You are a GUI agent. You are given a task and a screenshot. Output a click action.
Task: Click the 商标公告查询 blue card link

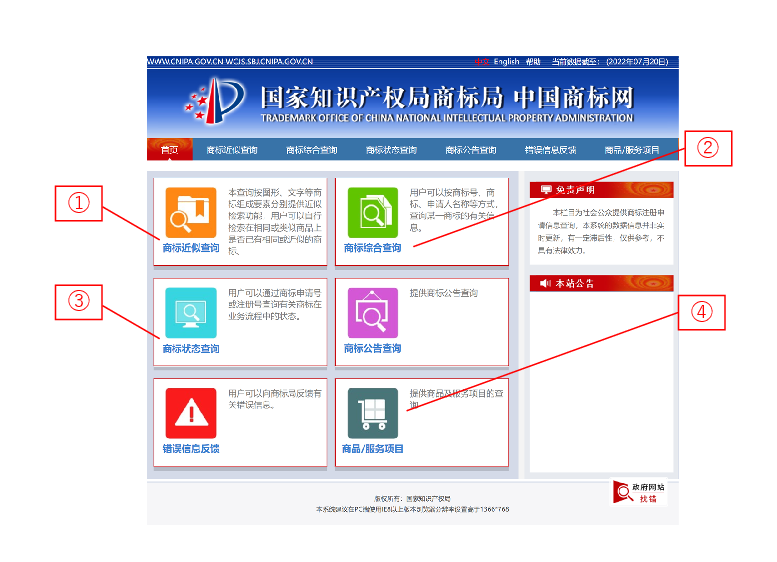[x=373, y=348]
